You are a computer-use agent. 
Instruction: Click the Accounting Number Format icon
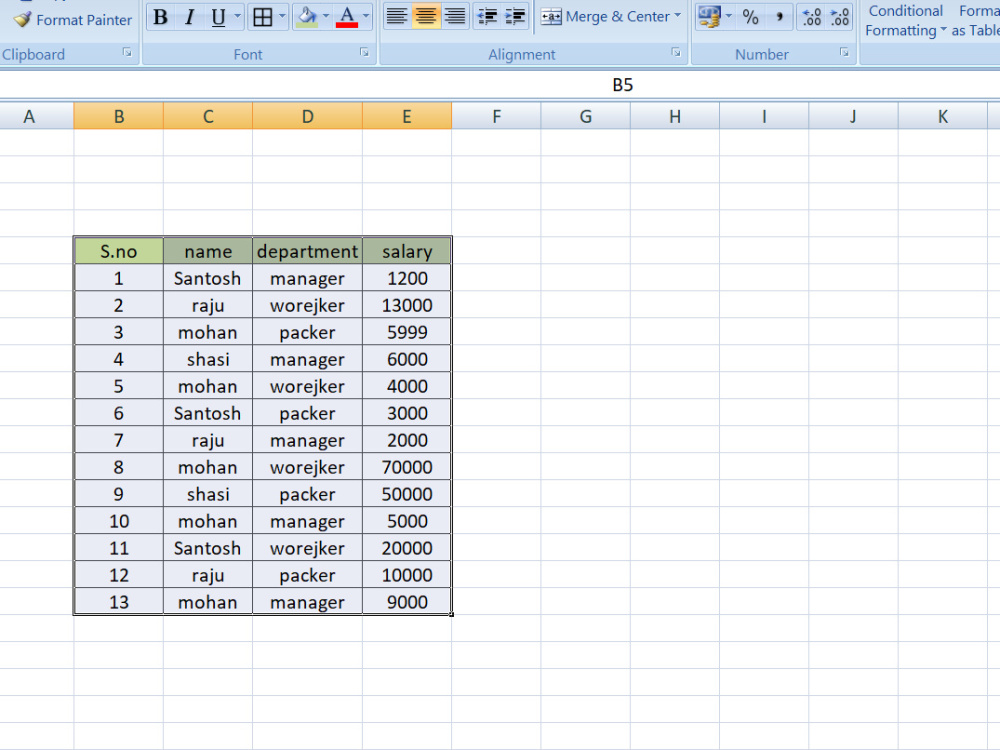click(709, 17)
